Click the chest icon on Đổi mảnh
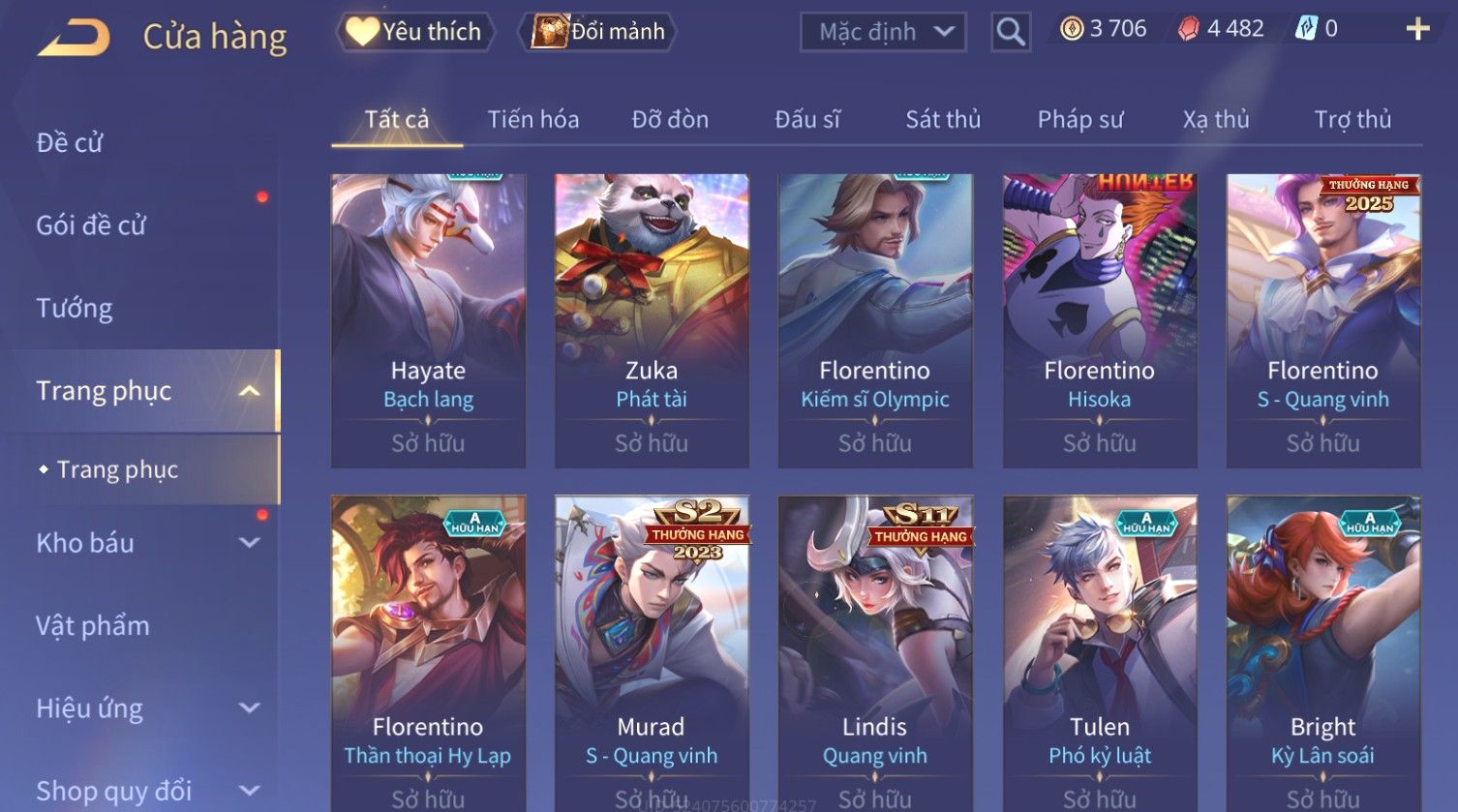This screenshot has height=812, width=1458. [x=549, y=31]
